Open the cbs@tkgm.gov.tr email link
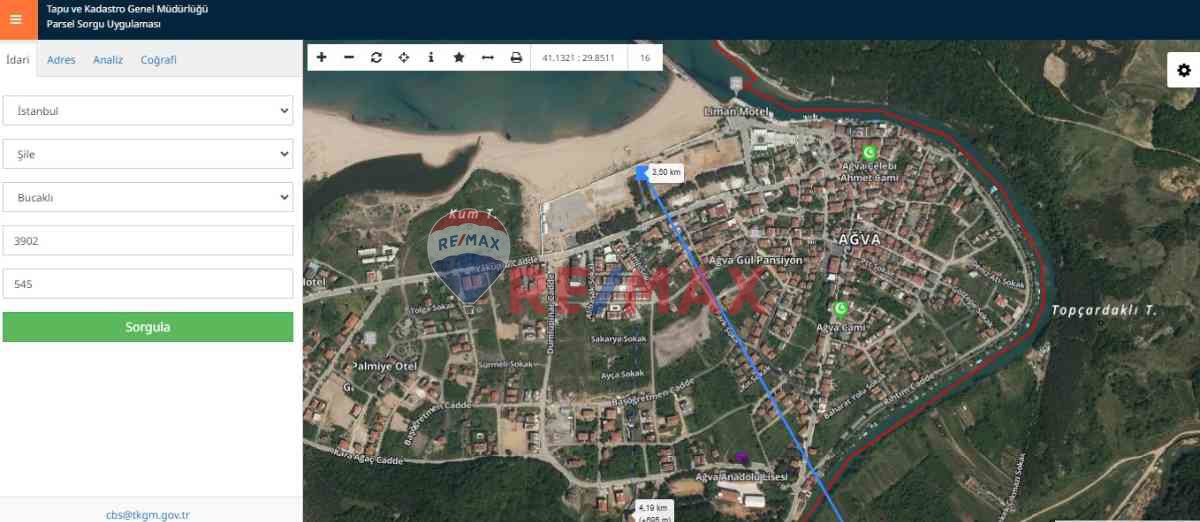Image resolution: width=1200 pixels, height=522 pixels. click(x=148, y=515)
